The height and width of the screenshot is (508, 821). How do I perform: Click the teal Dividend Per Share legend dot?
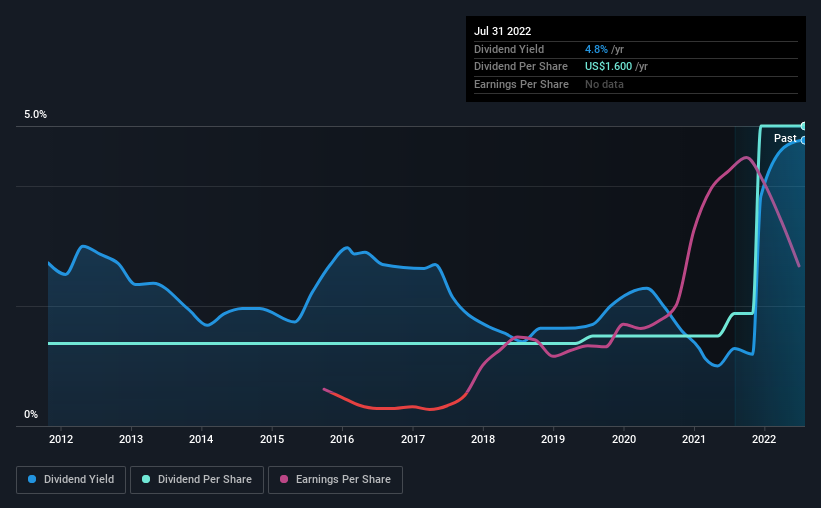click(x=146, y=479)
